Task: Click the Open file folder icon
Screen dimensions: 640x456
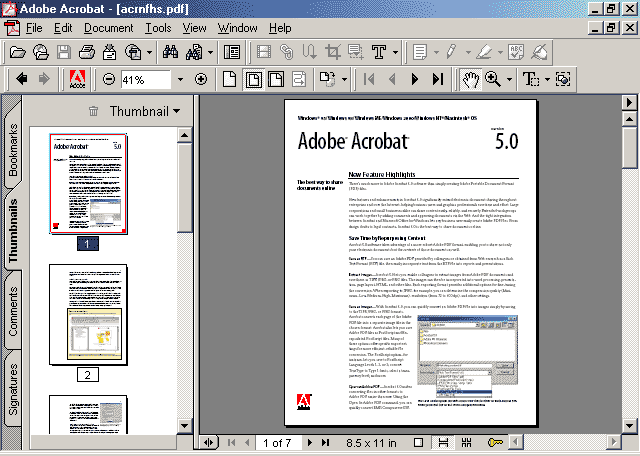Action: click(18, 52)
